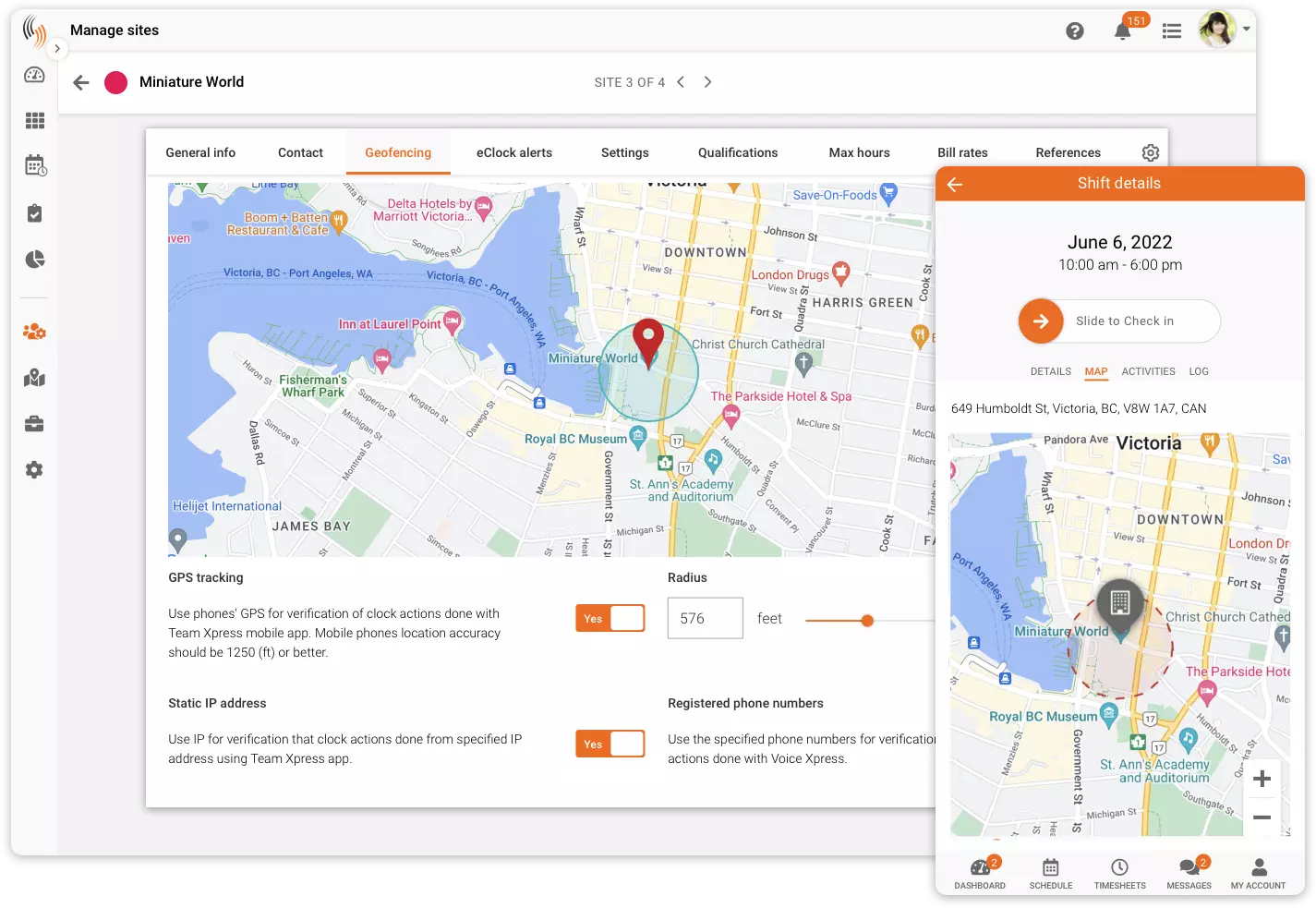Open LOG tab in Shift details
This screenshot has width=1316, height=908.
tap(1199, 371)
